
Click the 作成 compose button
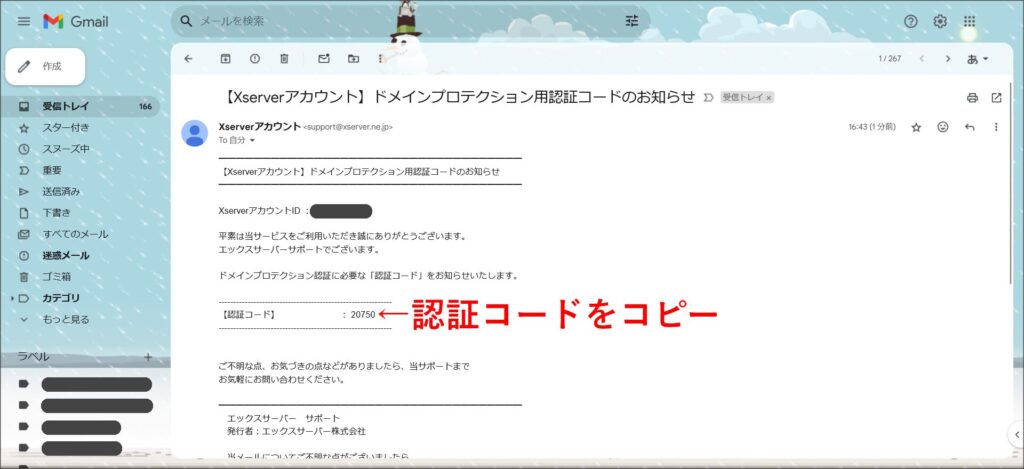[45, 67]
